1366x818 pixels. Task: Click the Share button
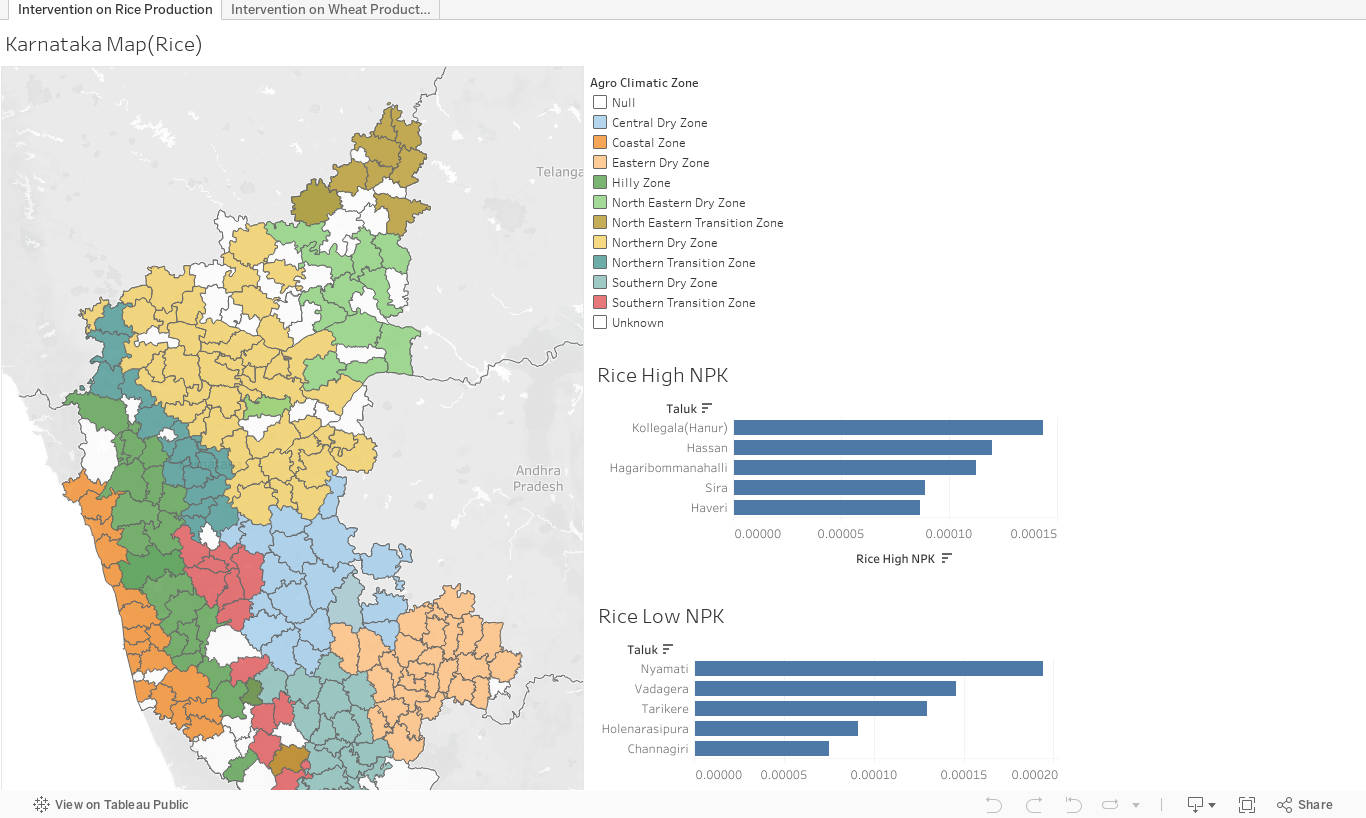[1305, 804]
